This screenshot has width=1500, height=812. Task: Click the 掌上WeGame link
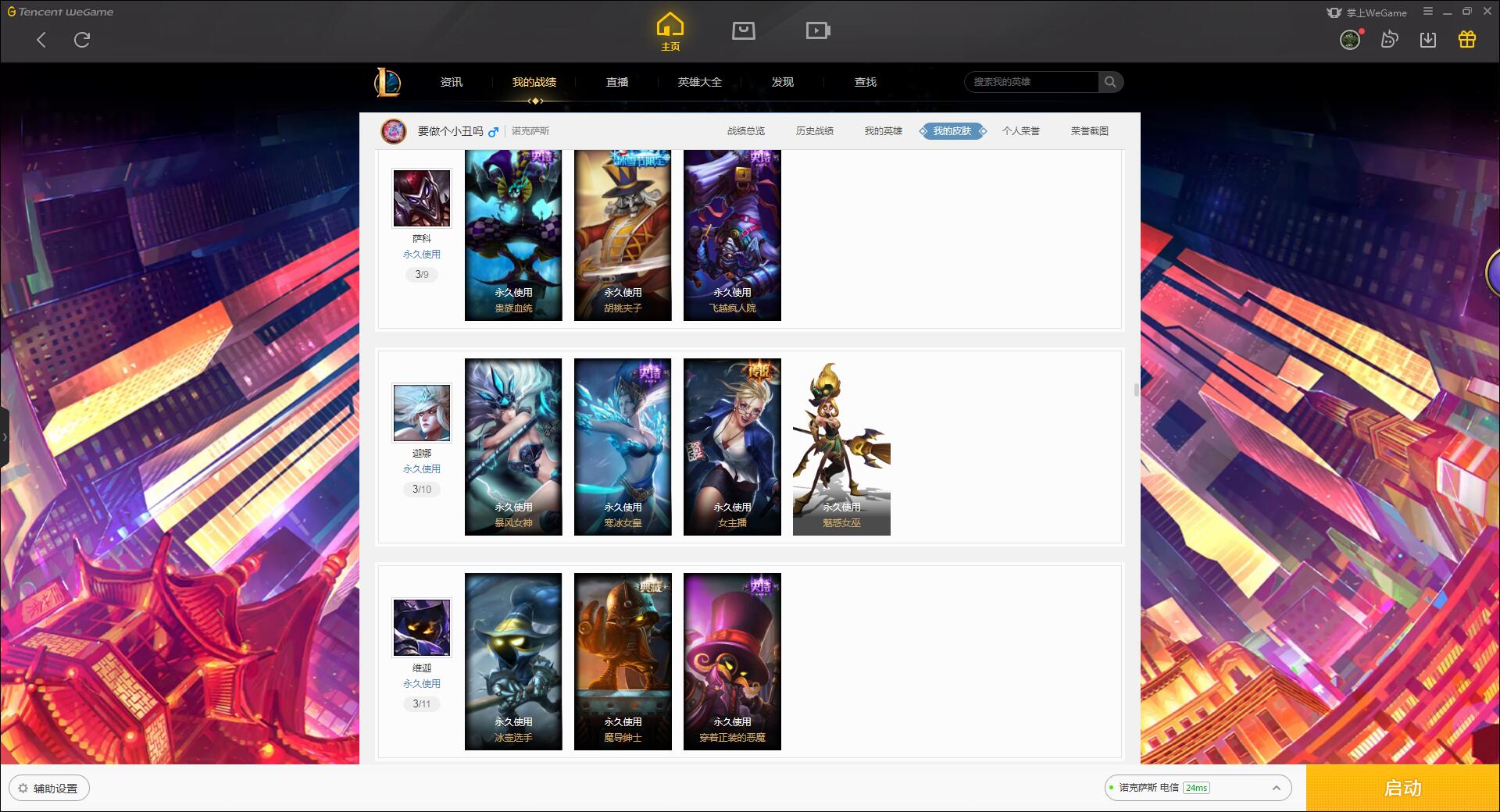pos(1366,12)
